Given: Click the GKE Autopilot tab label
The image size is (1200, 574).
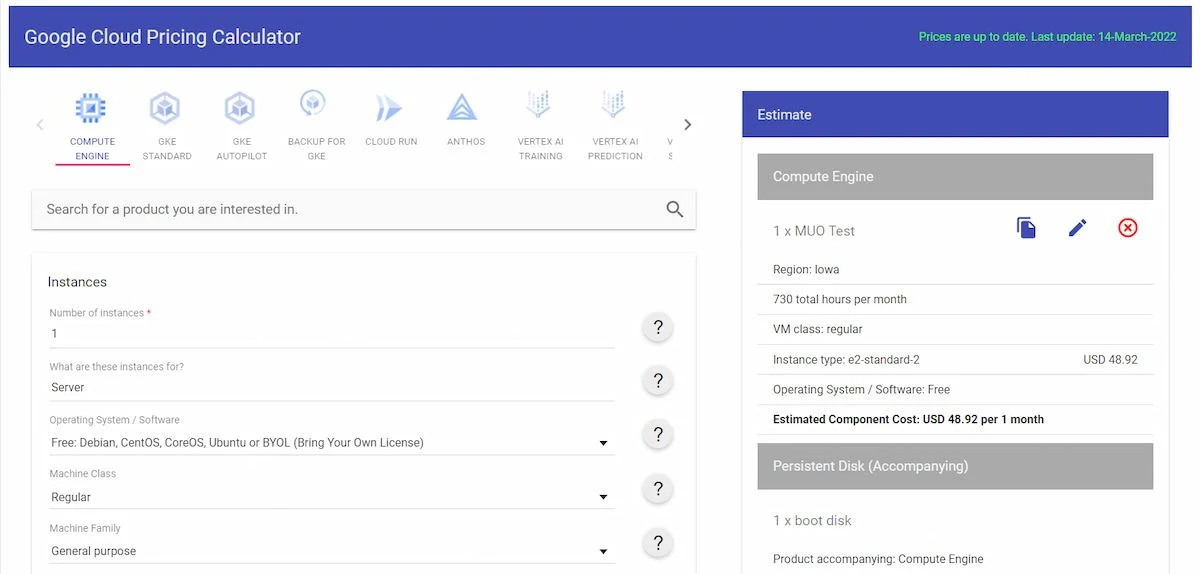Looking at the screenshot, I should point(242,149).
